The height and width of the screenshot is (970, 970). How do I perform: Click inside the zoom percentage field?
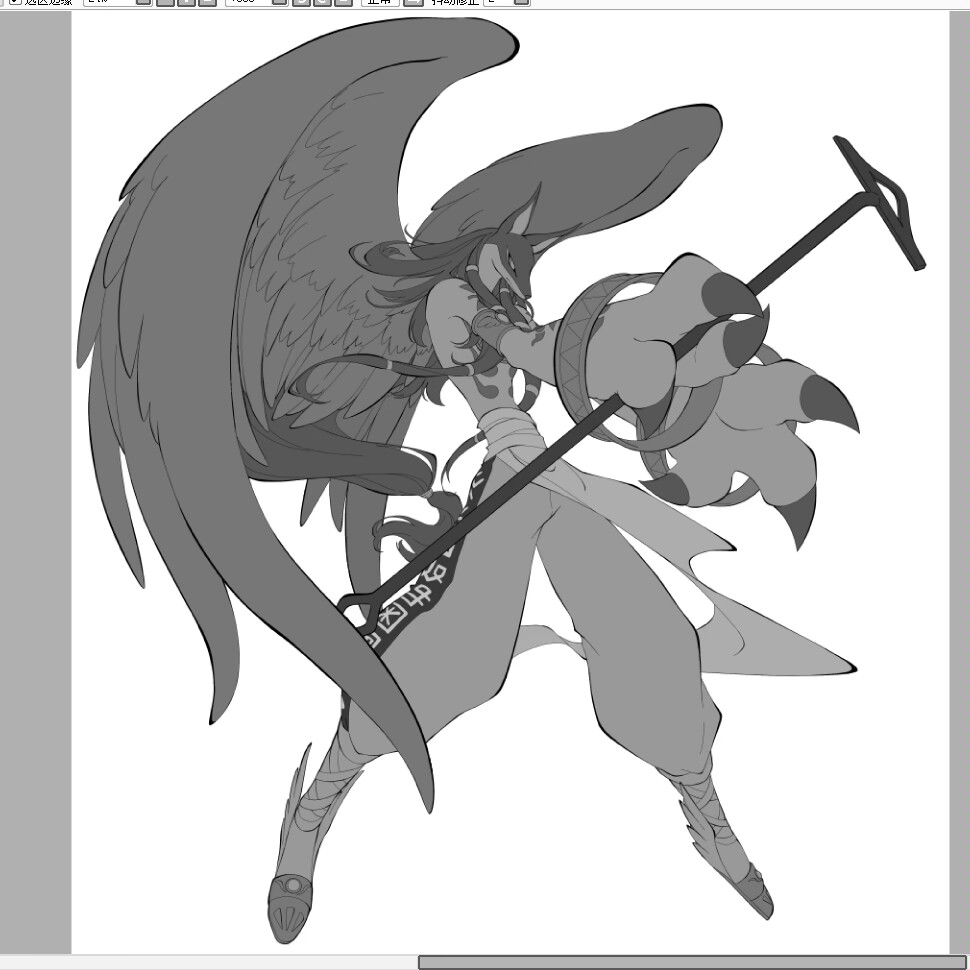coord(108,1)
